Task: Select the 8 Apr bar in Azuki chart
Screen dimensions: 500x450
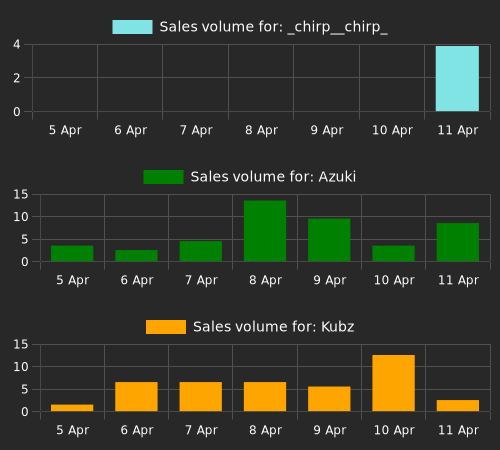Action: click(x=265, y=231)
